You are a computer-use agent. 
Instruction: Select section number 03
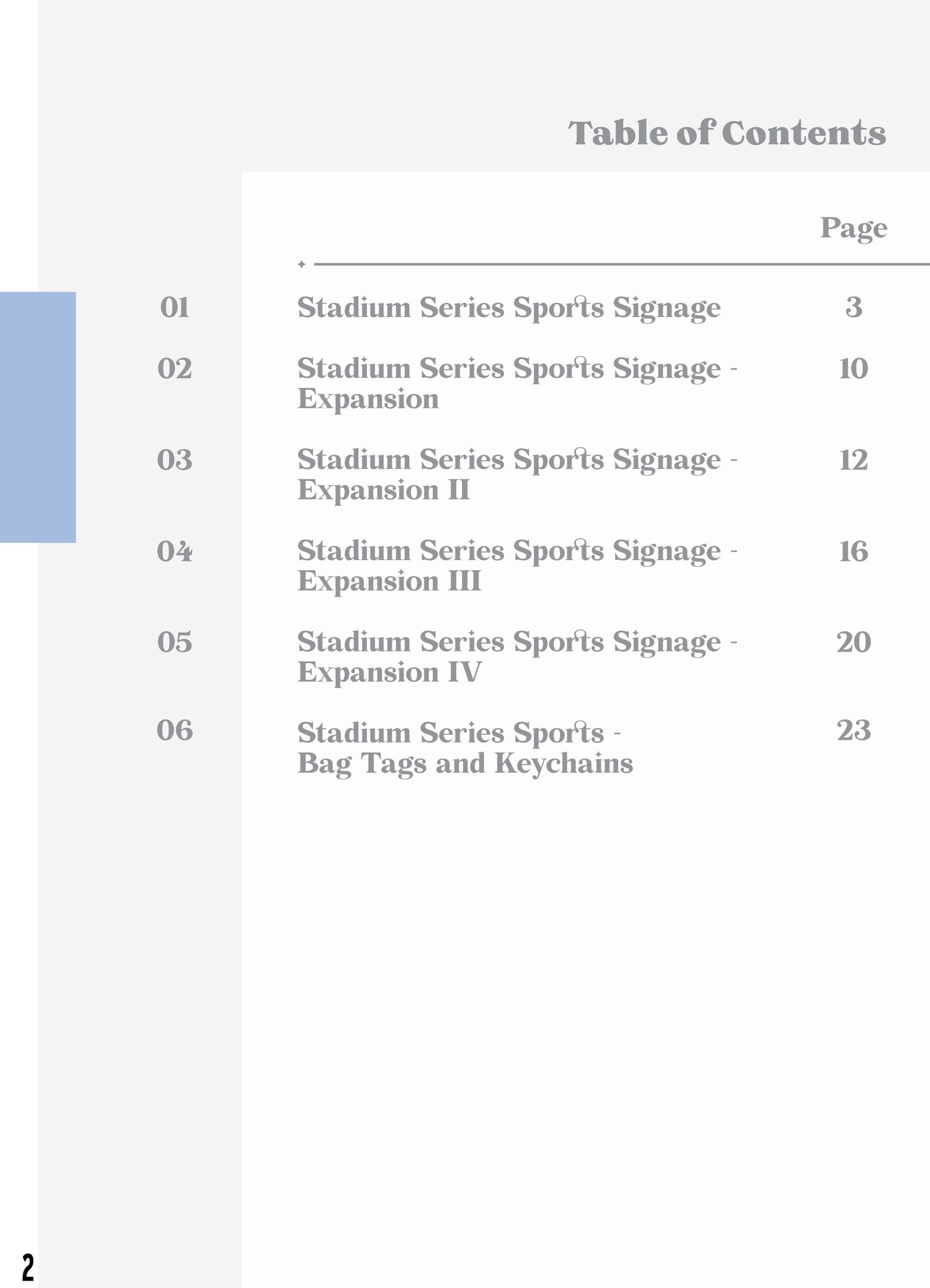tap(175, 459)
